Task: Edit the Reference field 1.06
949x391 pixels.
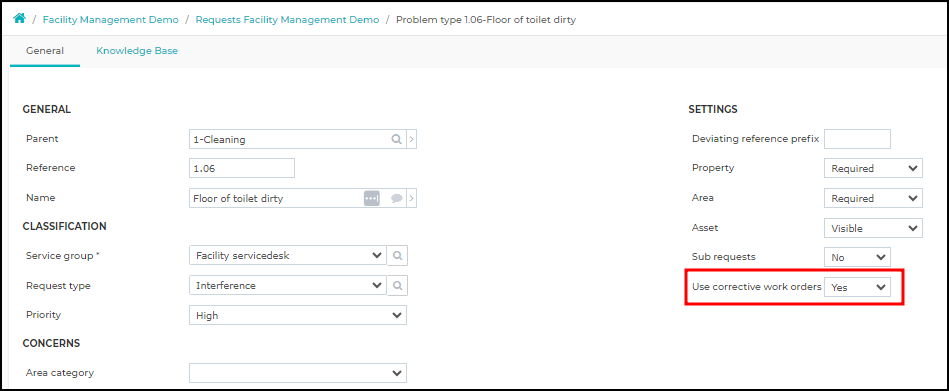Action: (242, 168)
